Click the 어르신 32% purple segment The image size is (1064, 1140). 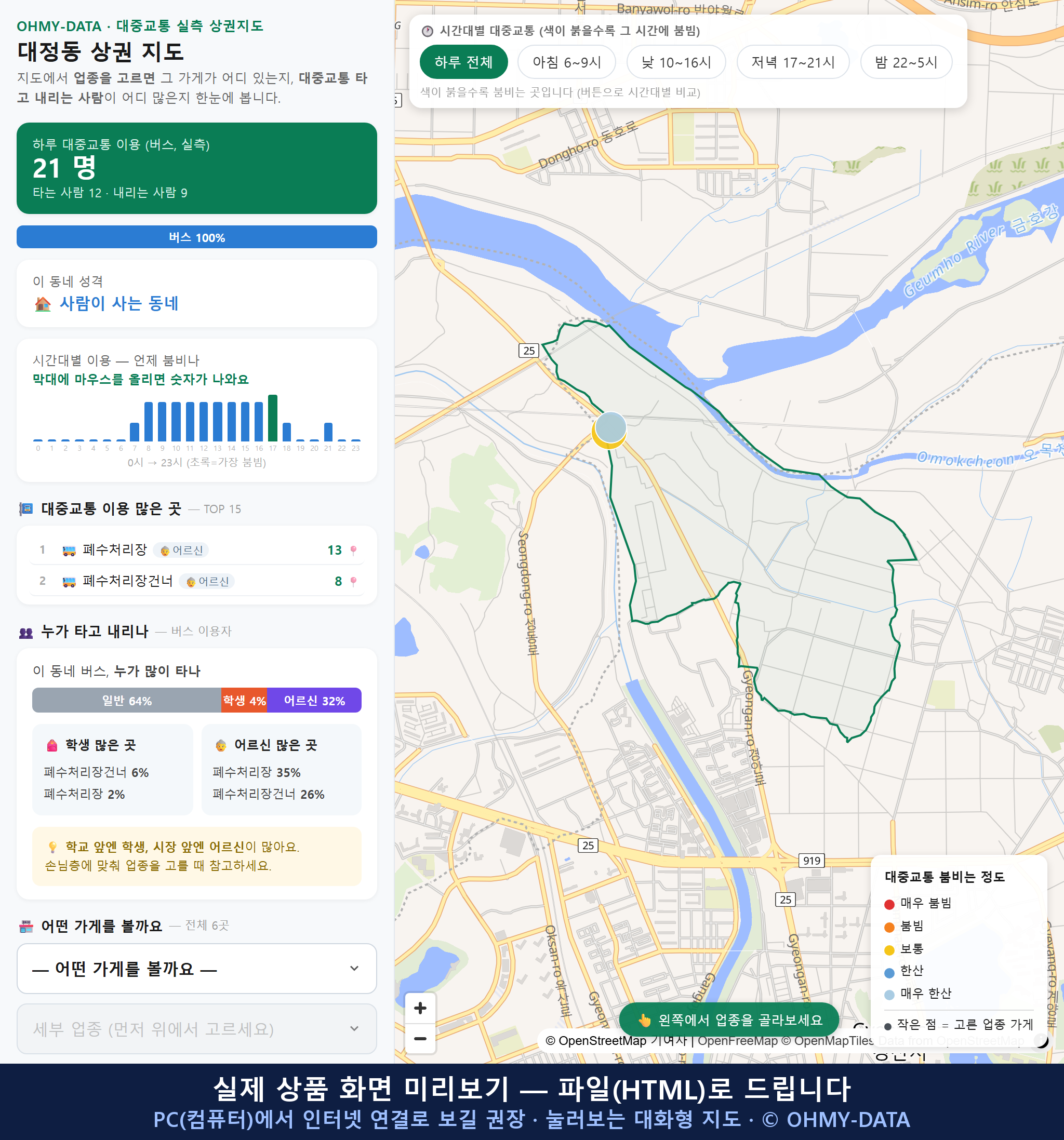(314, 700)
